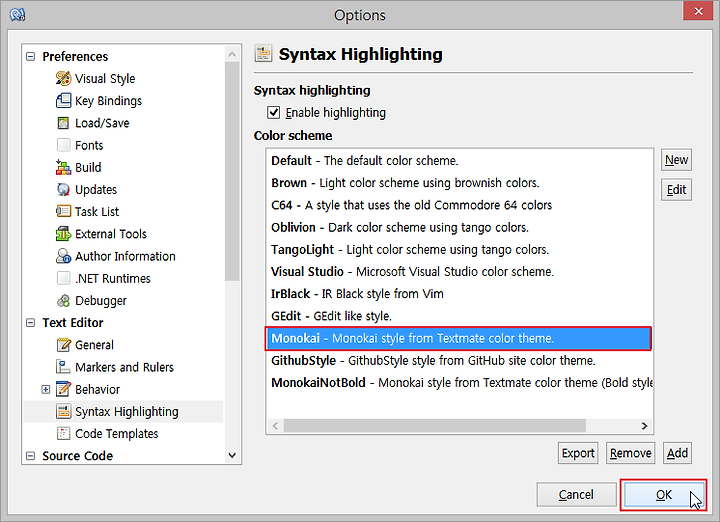The image size is (720, 522).
Task: Click the blank Fonts icon
Action: (63, 145)
